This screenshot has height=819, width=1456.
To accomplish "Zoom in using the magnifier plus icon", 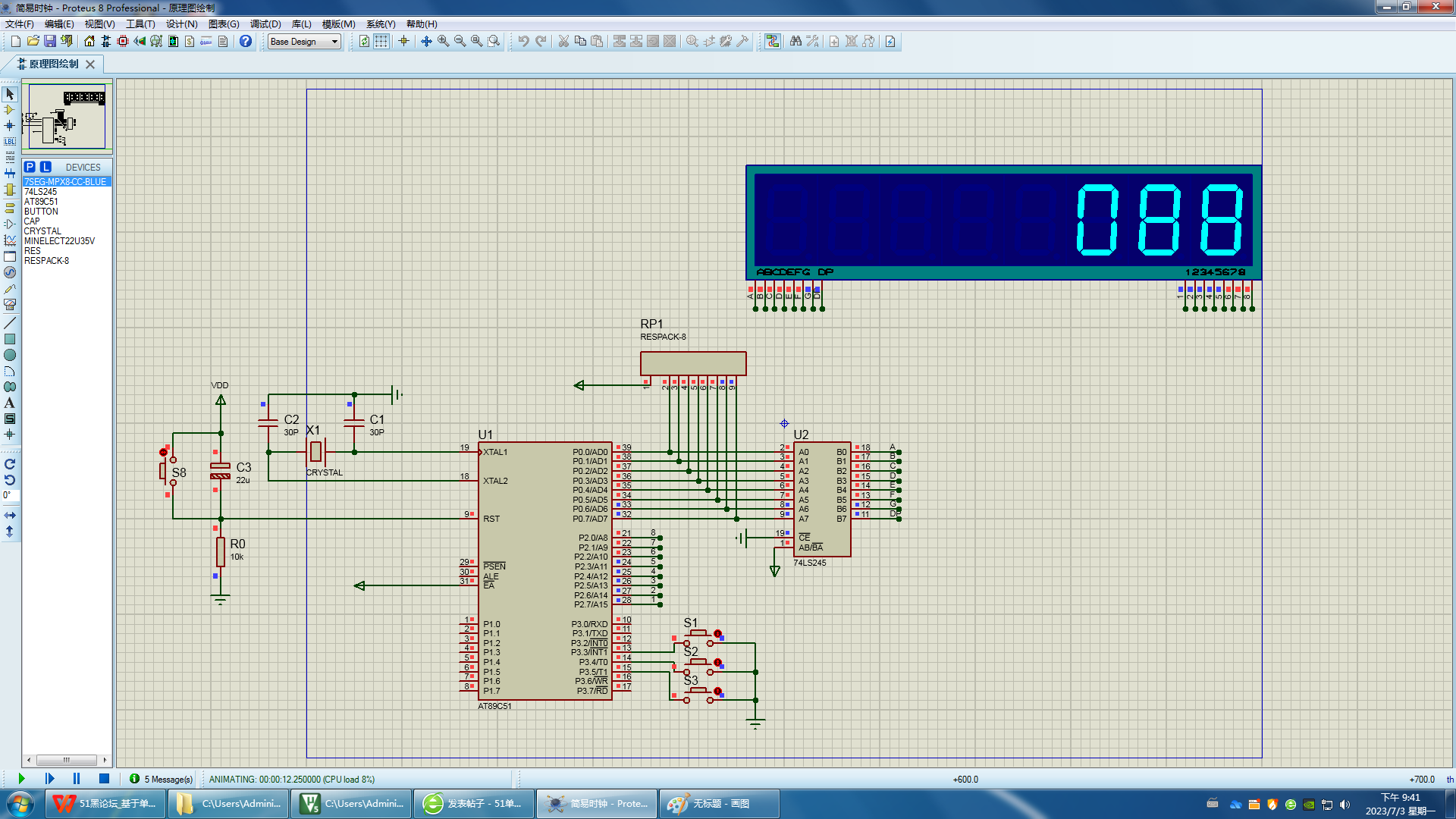I will (x=443, y=41).
